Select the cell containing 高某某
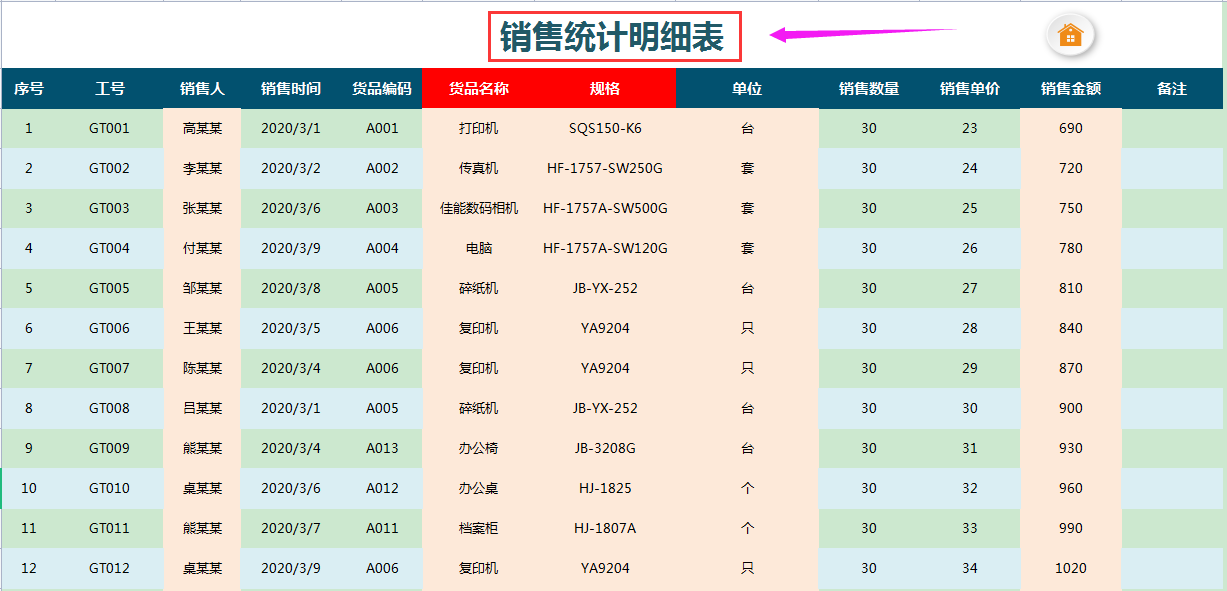Screen dimensions: 1227x591 pyautogui.click(x=202, y=128)
